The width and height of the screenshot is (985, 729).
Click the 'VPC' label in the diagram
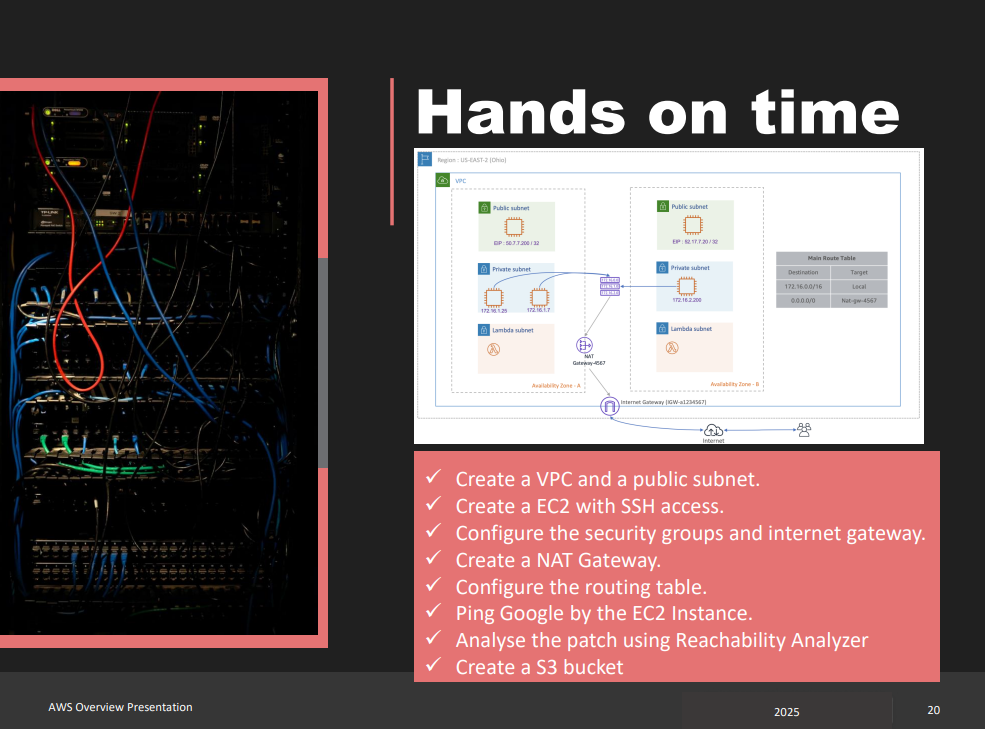460,181
